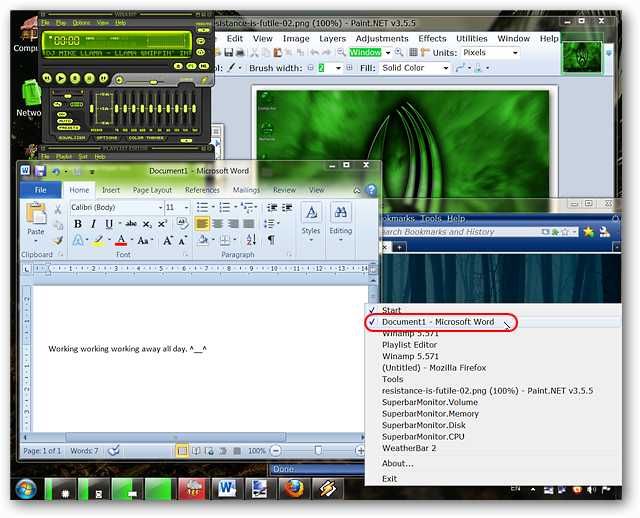Align text left in Word
Image resolution: width=640 pixels, height=518 pixels.
[202, 224]
